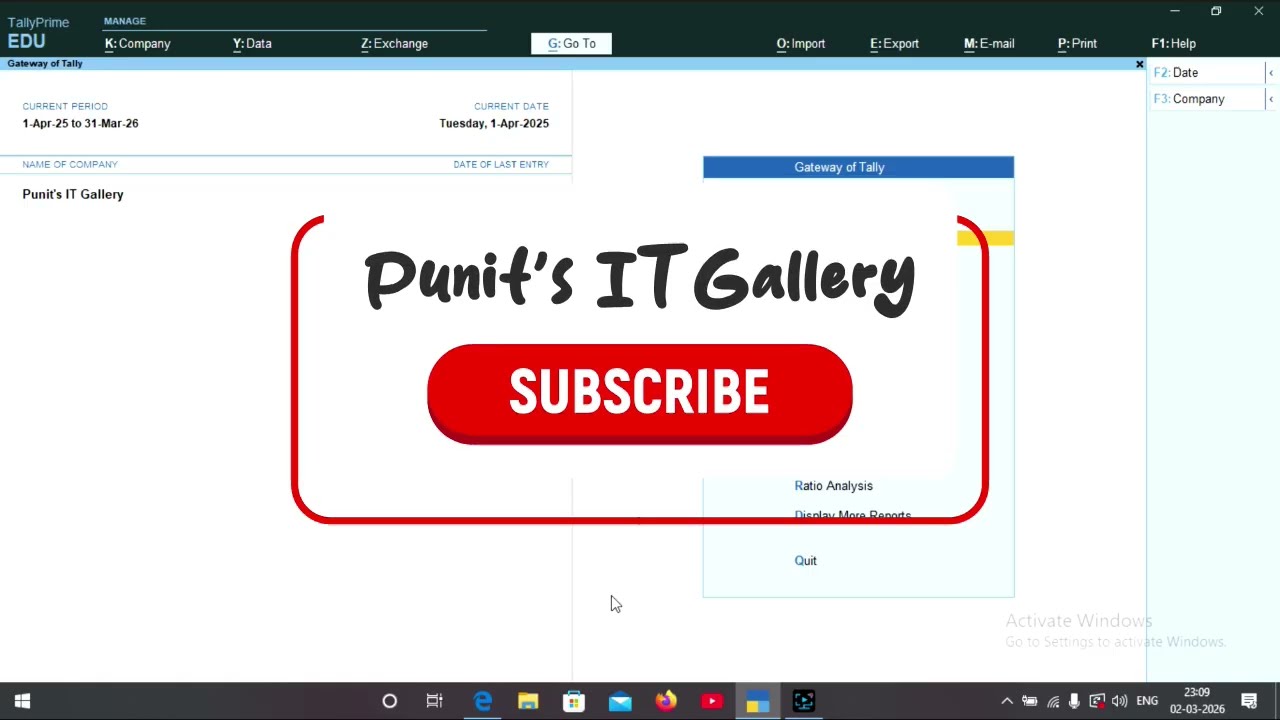
Task: Open the M: E-mail menu
Action: (989, 43)
